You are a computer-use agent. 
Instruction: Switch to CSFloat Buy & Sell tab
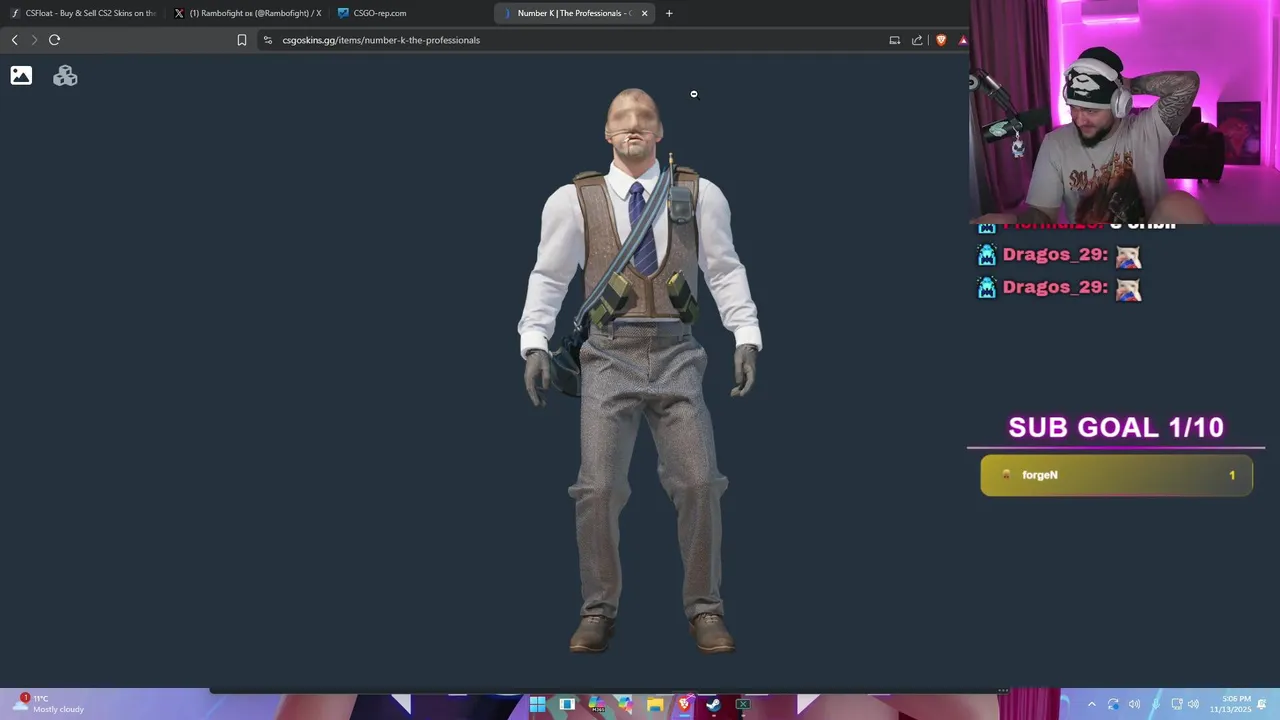pyautogui.click(x=84, y=13)
